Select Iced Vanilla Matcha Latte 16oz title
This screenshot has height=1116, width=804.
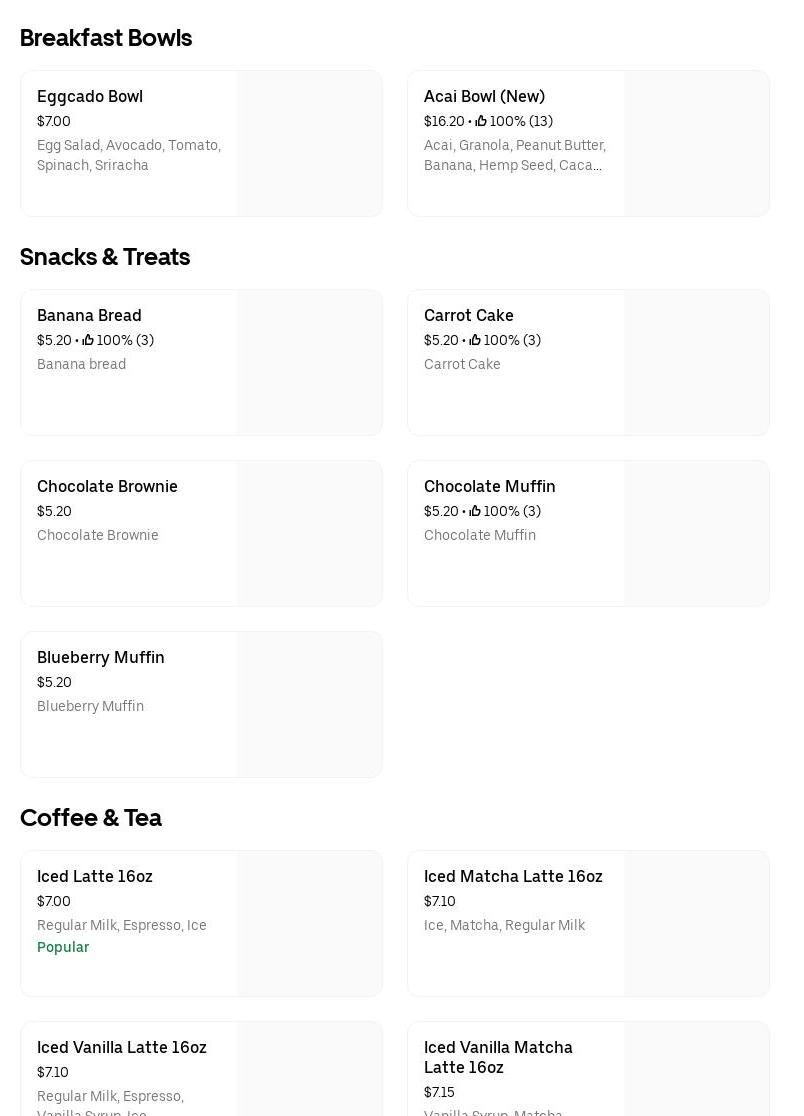tap(498, 1057)
